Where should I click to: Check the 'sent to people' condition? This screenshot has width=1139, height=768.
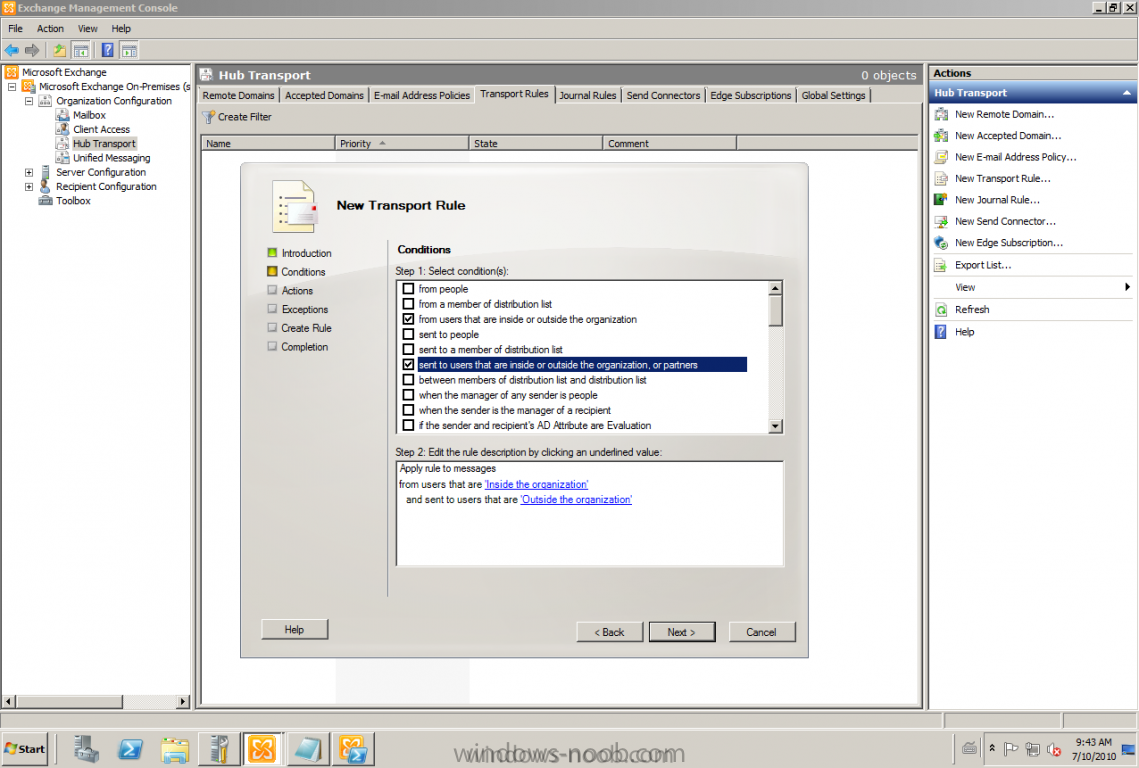408,334
